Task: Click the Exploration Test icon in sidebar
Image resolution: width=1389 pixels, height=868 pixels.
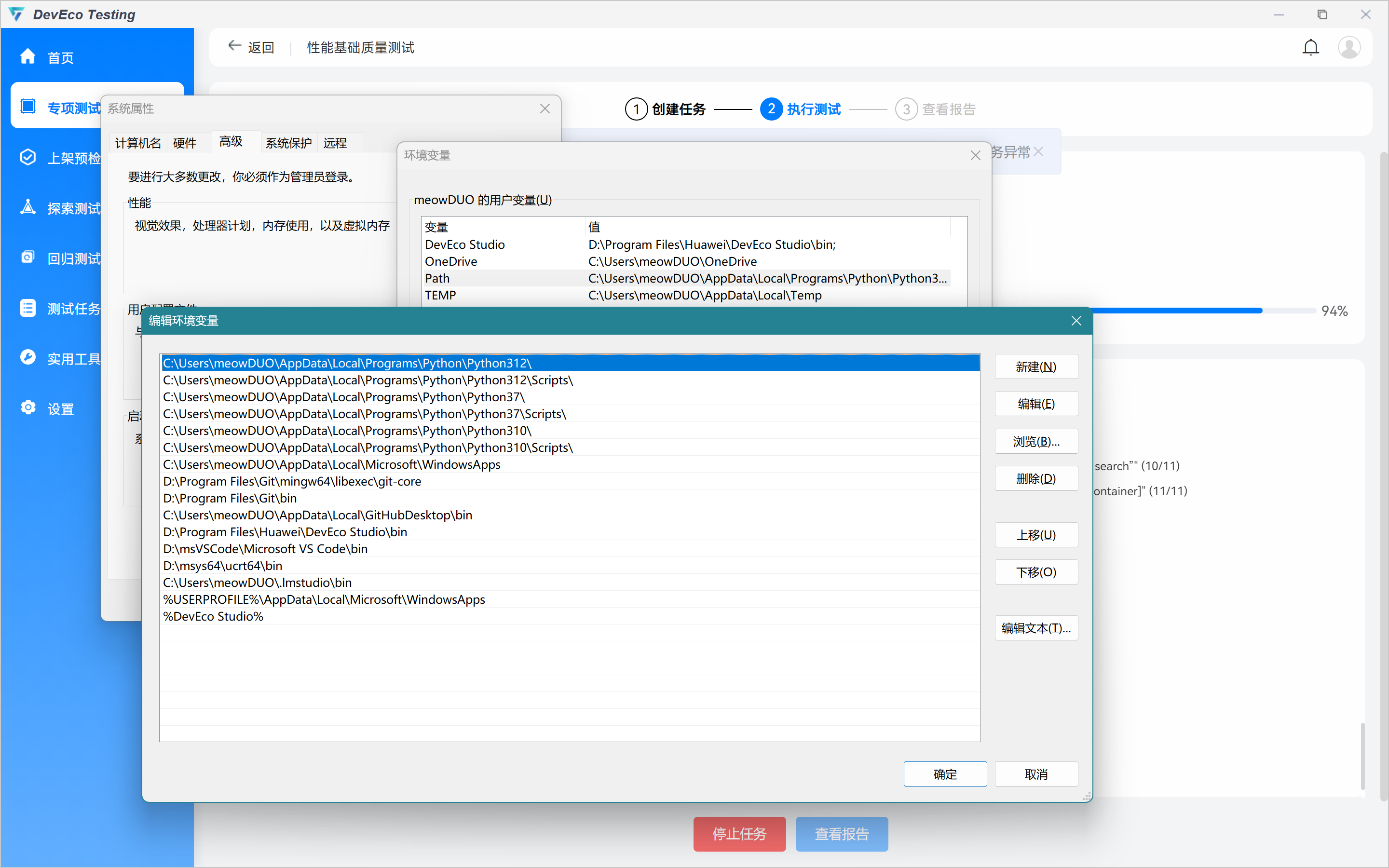Action: tap(27, 207)
